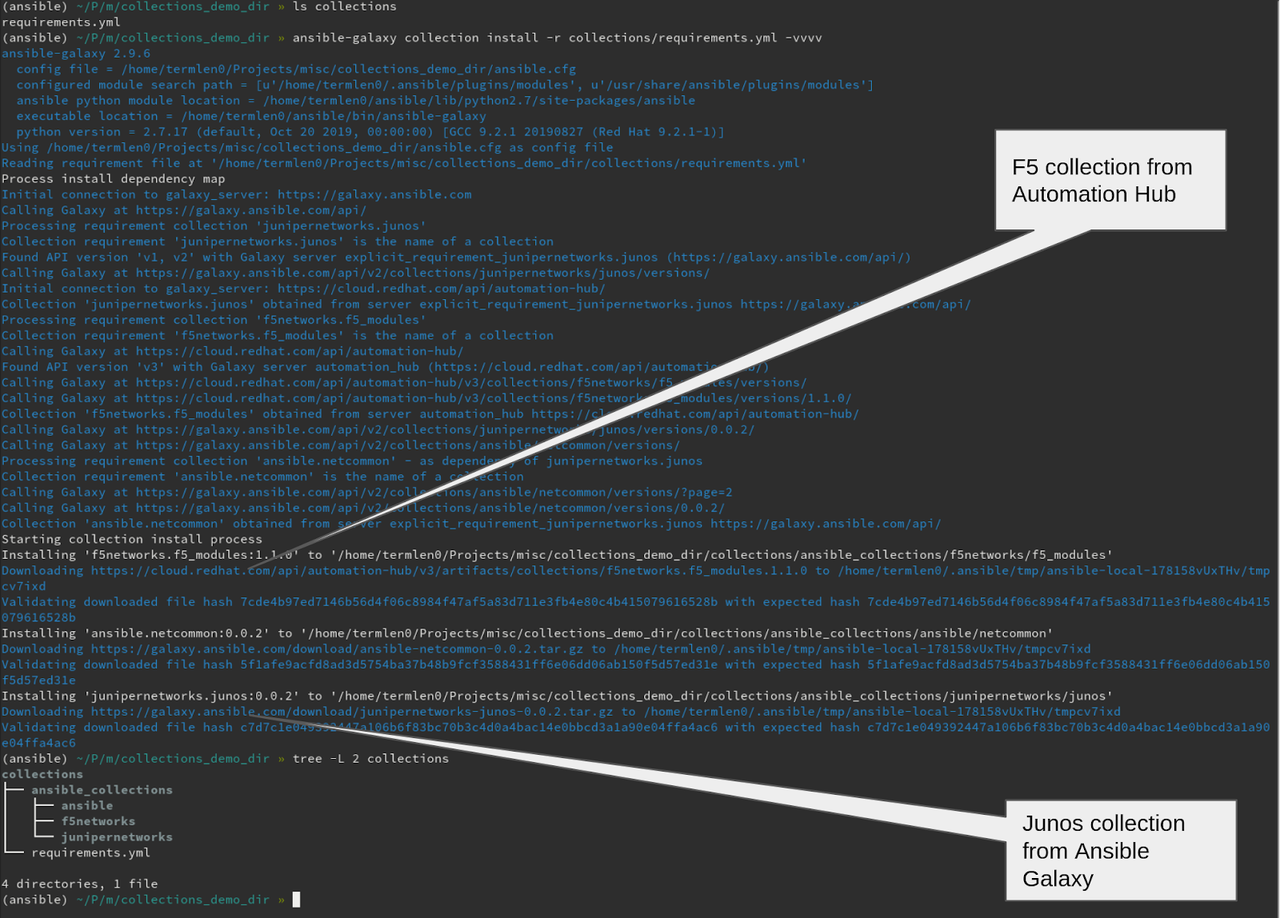Click the 'Process install dependency map' line
The image size is (1280, 918).
point(113,179)
